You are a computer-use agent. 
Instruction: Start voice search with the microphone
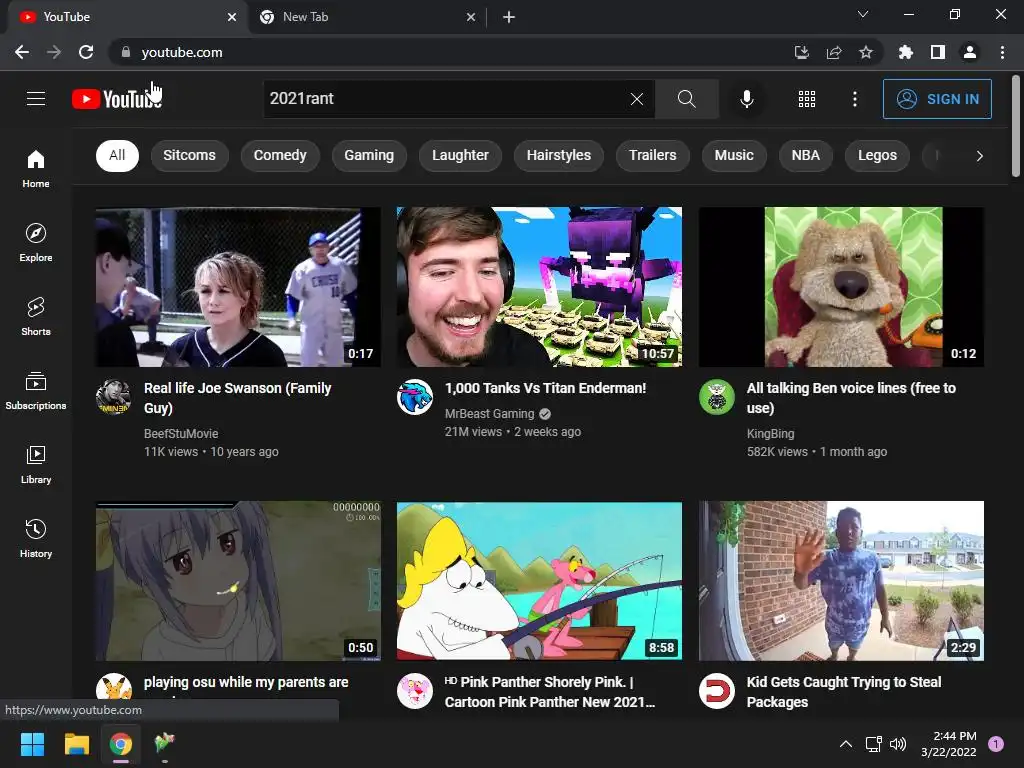click(x=746, y=99)
